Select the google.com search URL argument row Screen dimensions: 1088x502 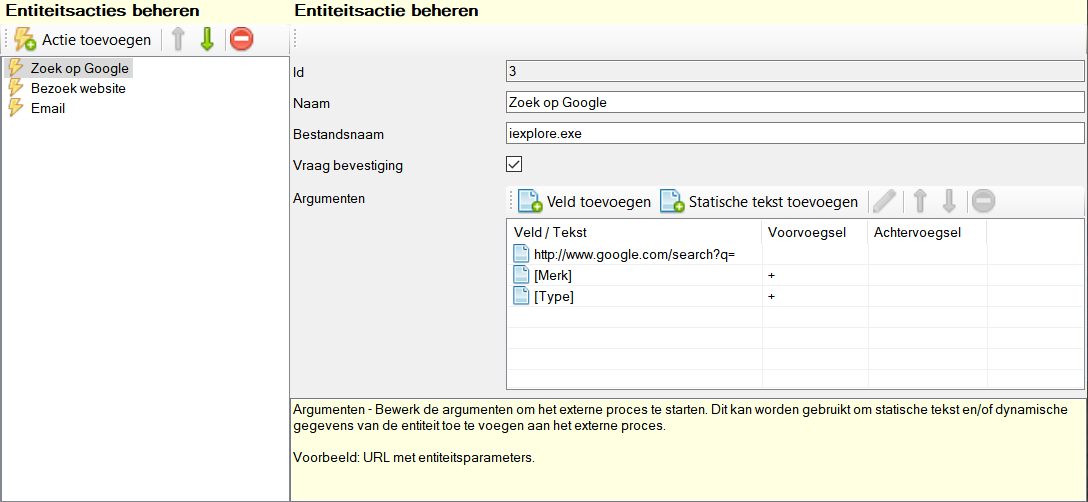coord(634,255)
